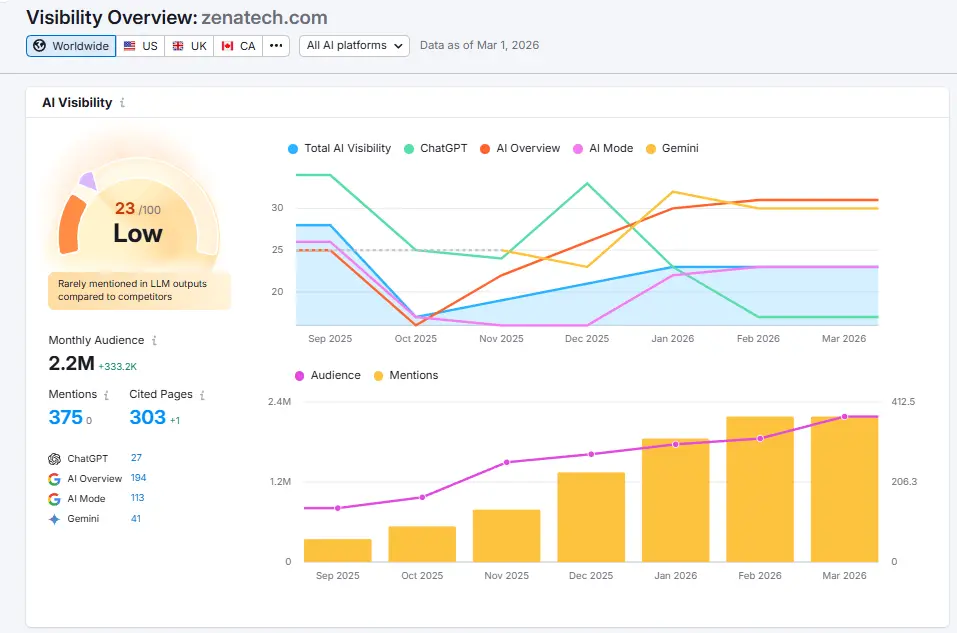Image resolution: width=957 pixels, height=633 pixels.
Task: Click the orange AI Overview legend color dot
Action: (x=484, y=148)
